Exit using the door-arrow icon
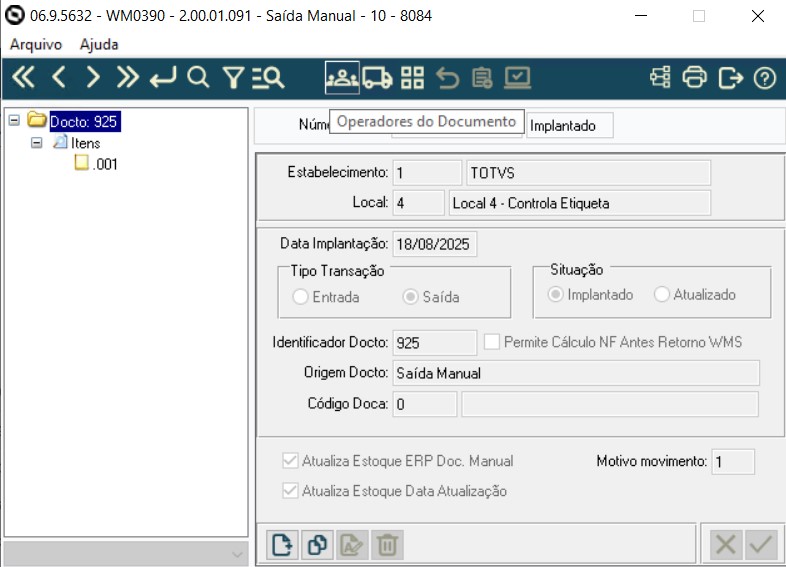786x567 pixels. pos(730,78)
